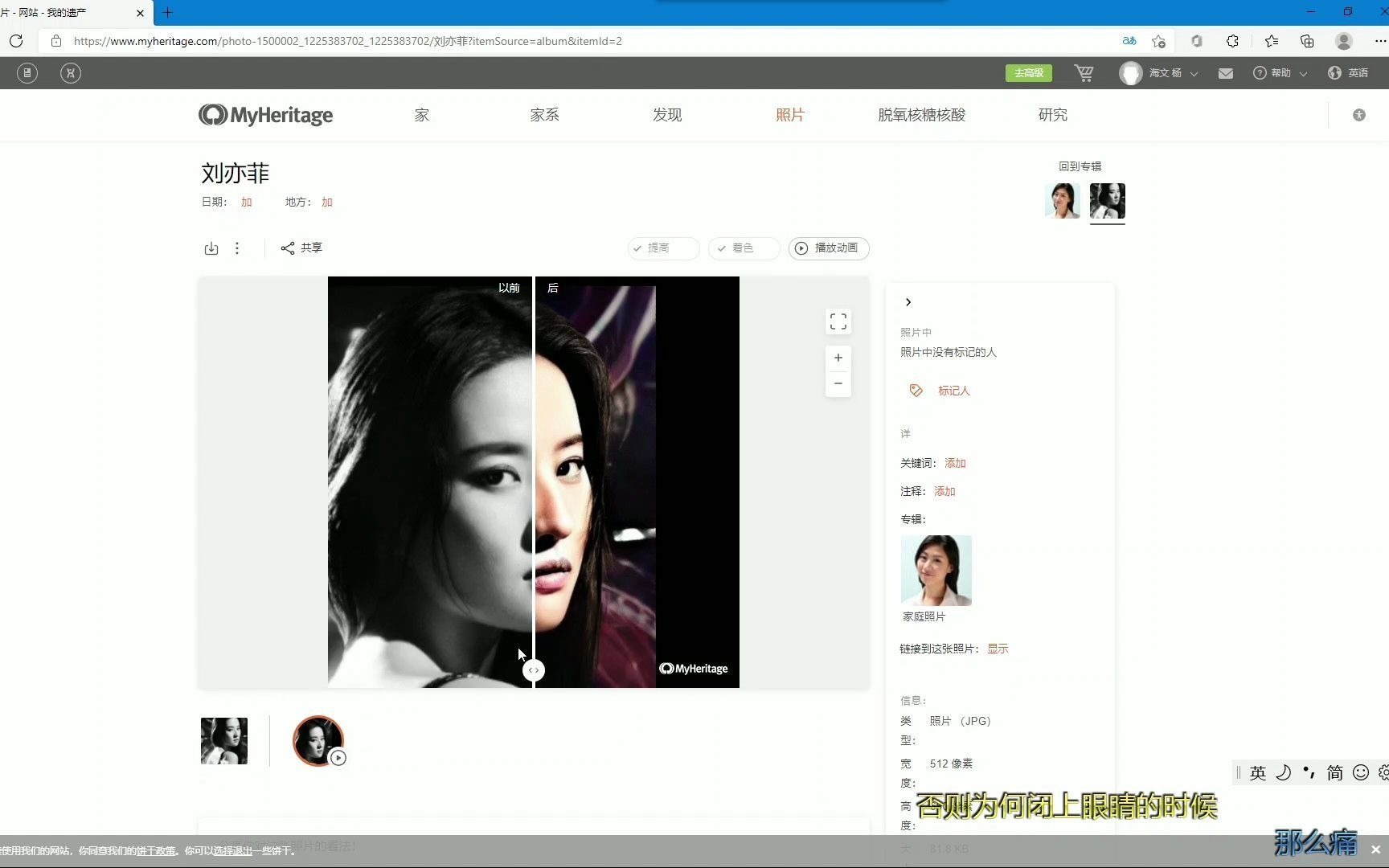Image resolution: width=1389 pixels, height=868 pixels.
Task: Open the 海文 杨 account dropdown
Action: [x=1158, y=73]
